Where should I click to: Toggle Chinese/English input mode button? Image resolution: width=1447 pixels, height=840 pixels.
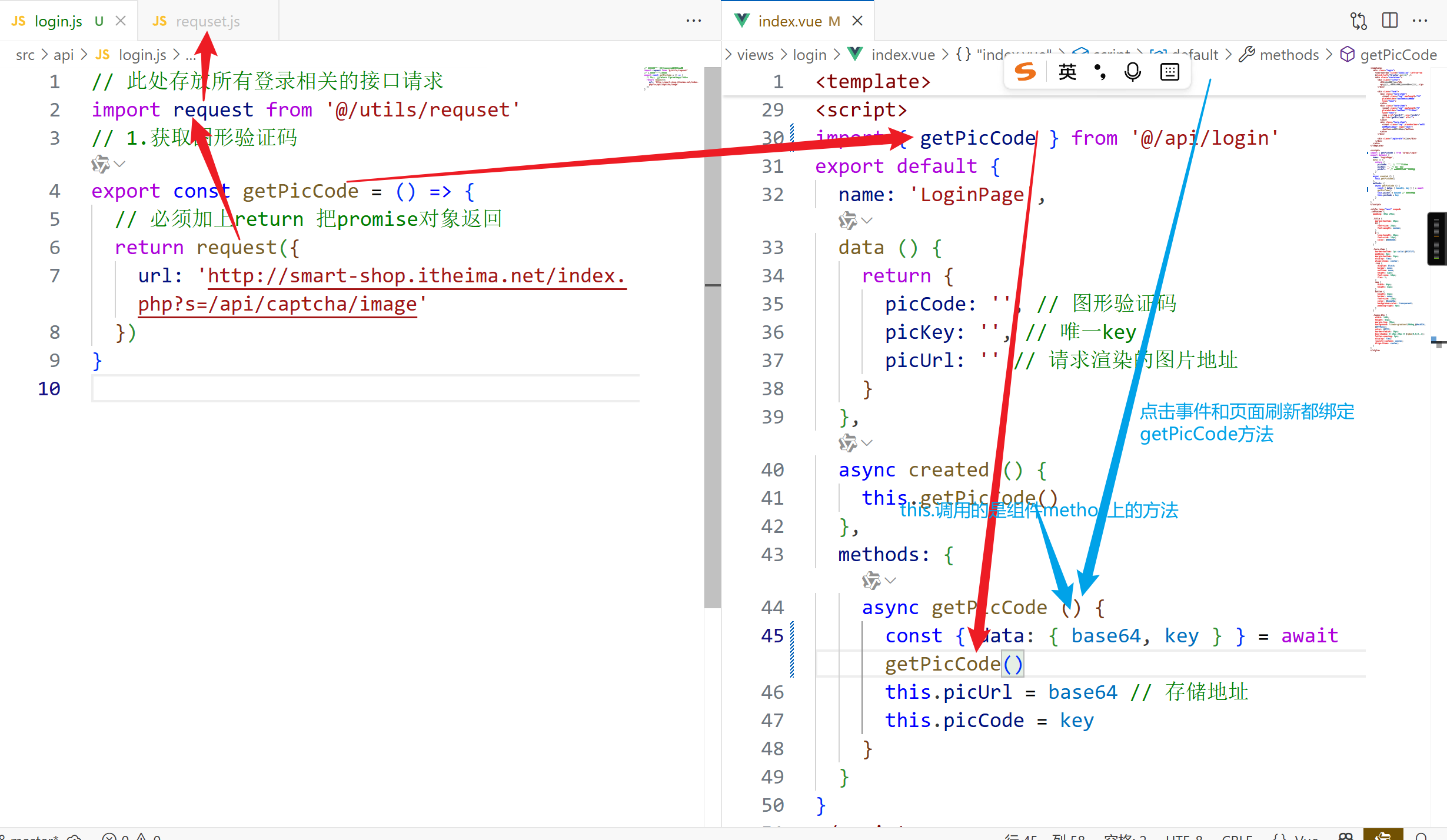click(1067, 72)
